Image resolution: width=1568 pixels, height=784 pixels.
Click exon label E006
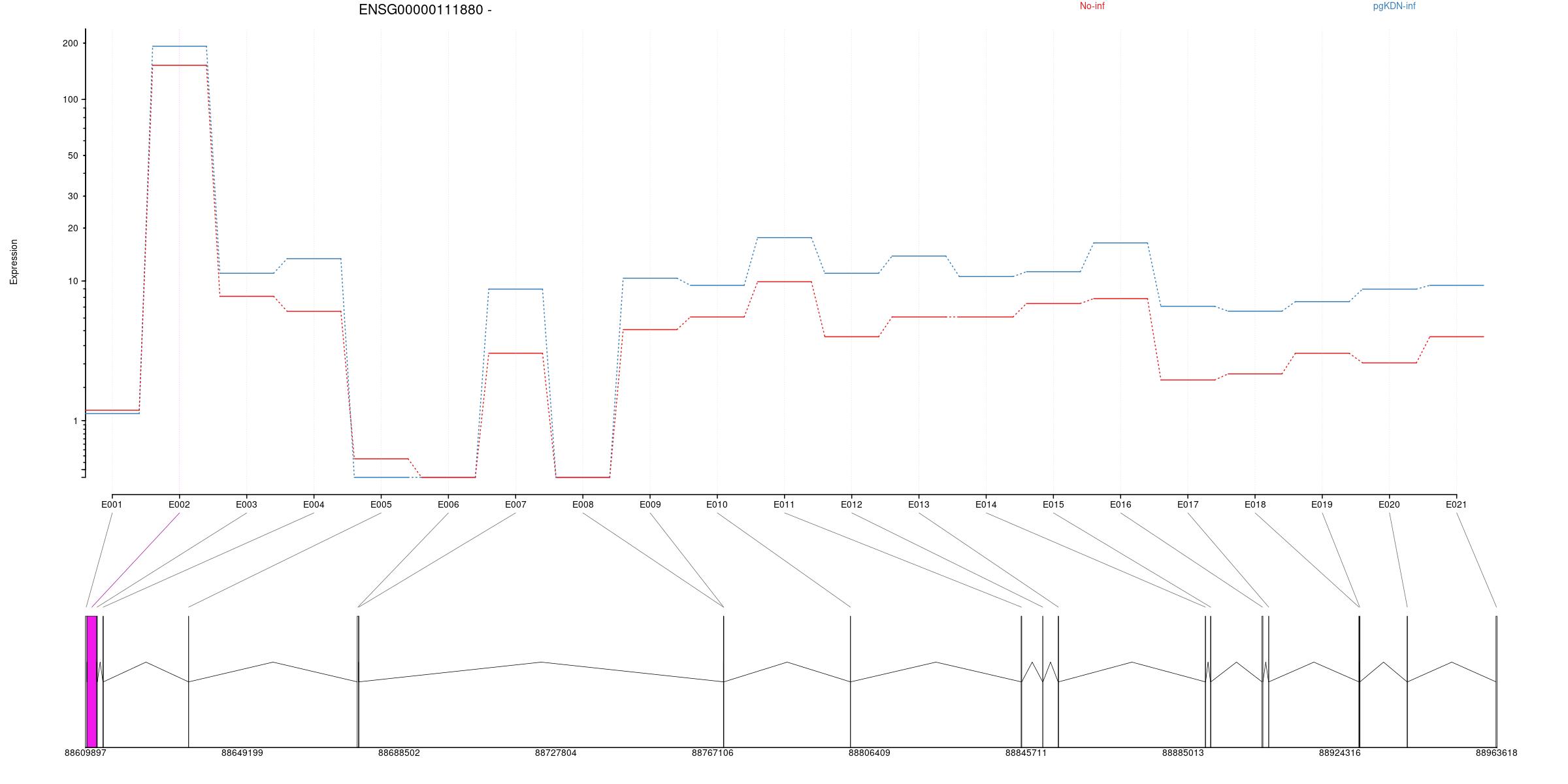click(x=448, y=504)
